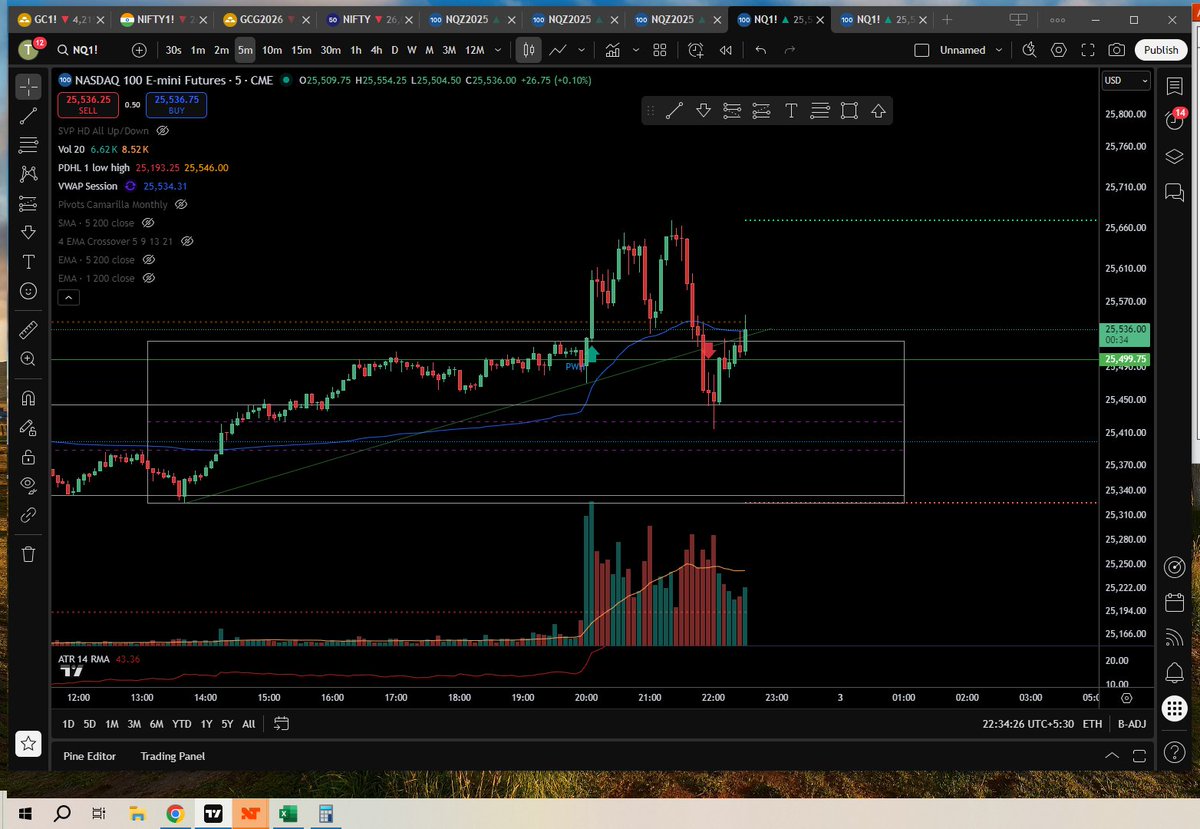The width and height of the screenshot is (1200, 829).
Task: Open a new tab with plus button
Action: (x=946, y=20)
